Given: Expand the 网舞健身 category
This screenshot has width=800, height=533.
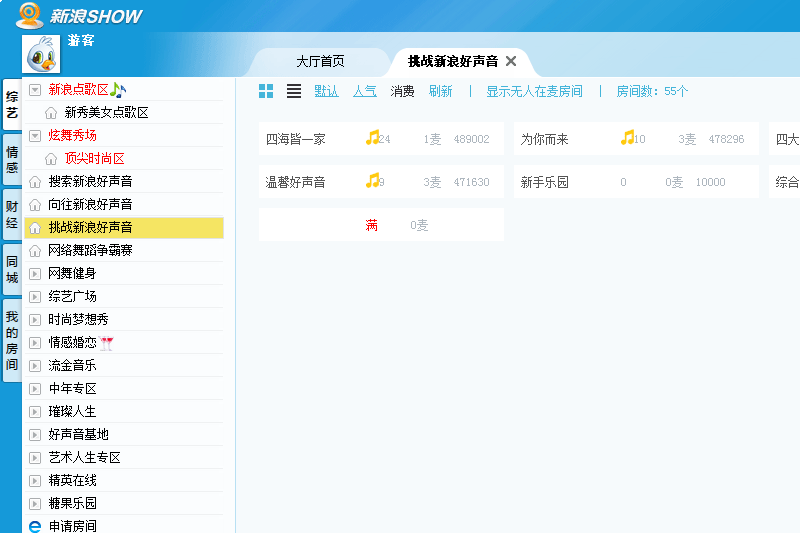Looking at the screenshot, I should 35,273.
